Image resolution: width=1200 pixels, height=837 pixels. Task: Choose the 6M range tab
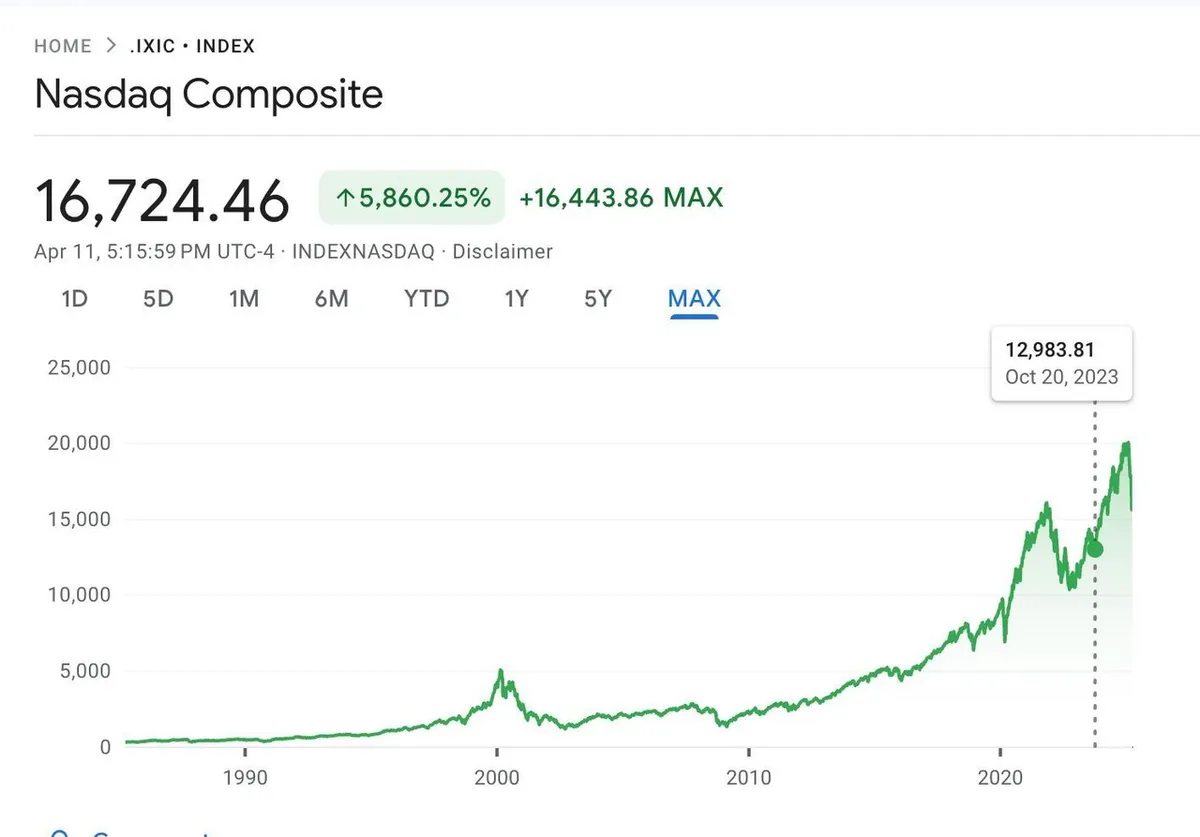click(331, 298)
